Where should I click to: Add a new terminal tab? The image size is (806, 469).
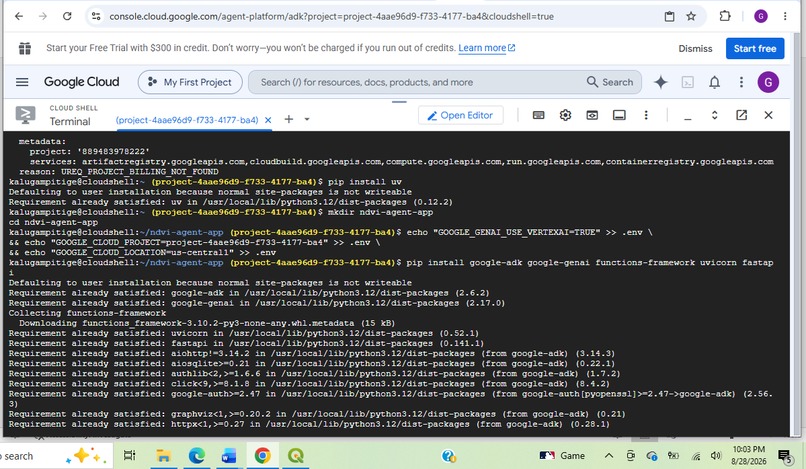[289, 119]
